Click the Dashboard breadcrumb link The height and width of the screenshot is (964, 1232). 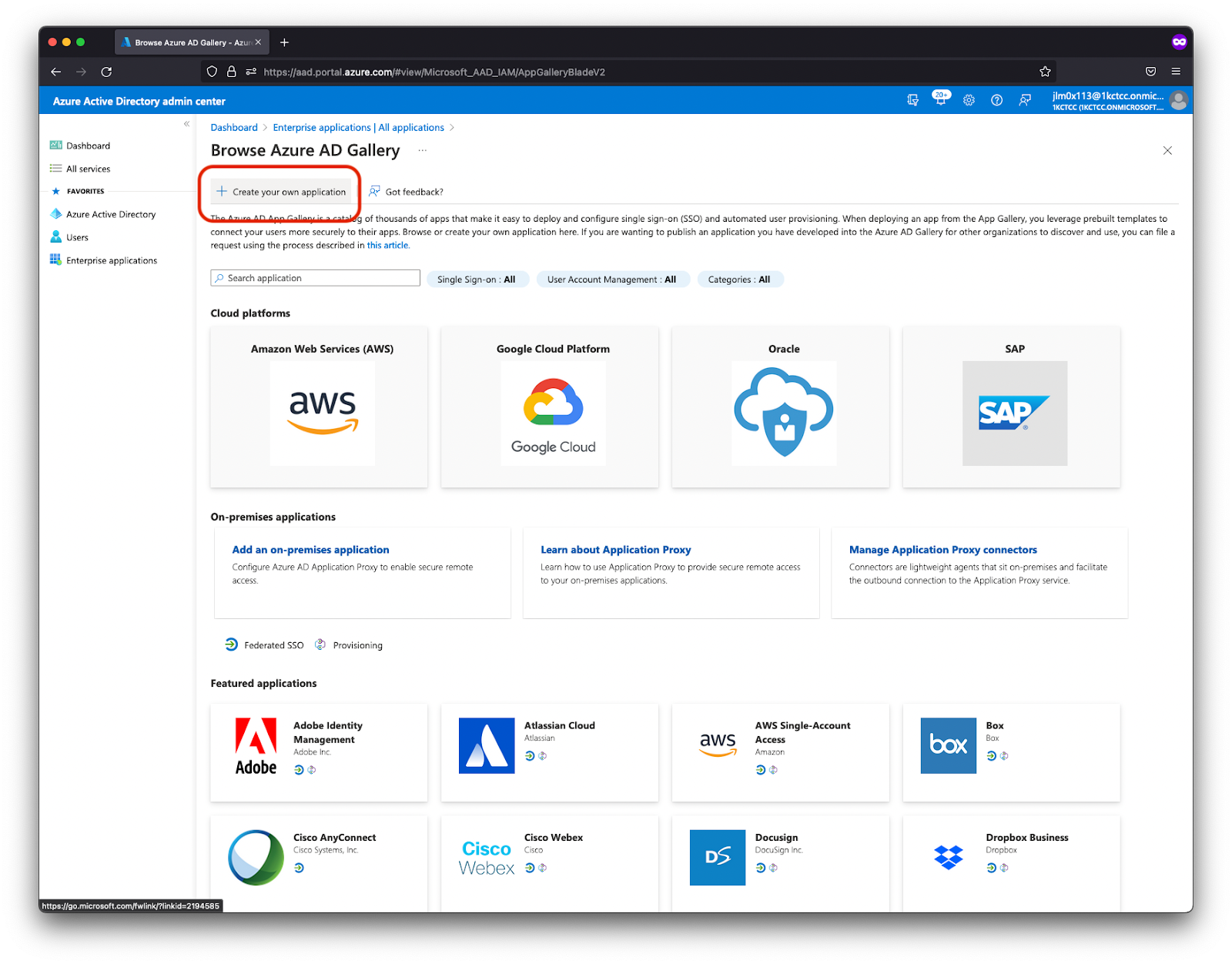pos(234,128)
